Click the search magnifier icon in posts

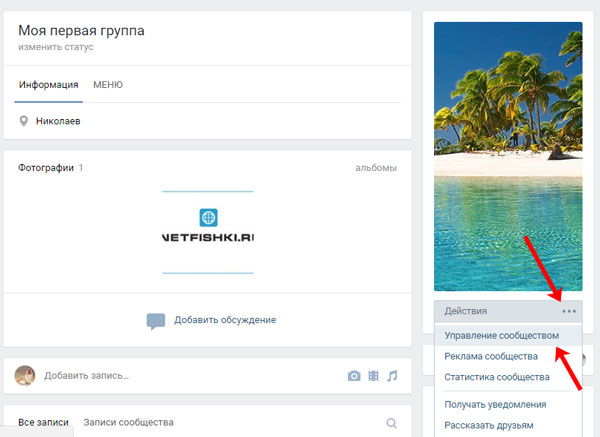pos(391,423)
